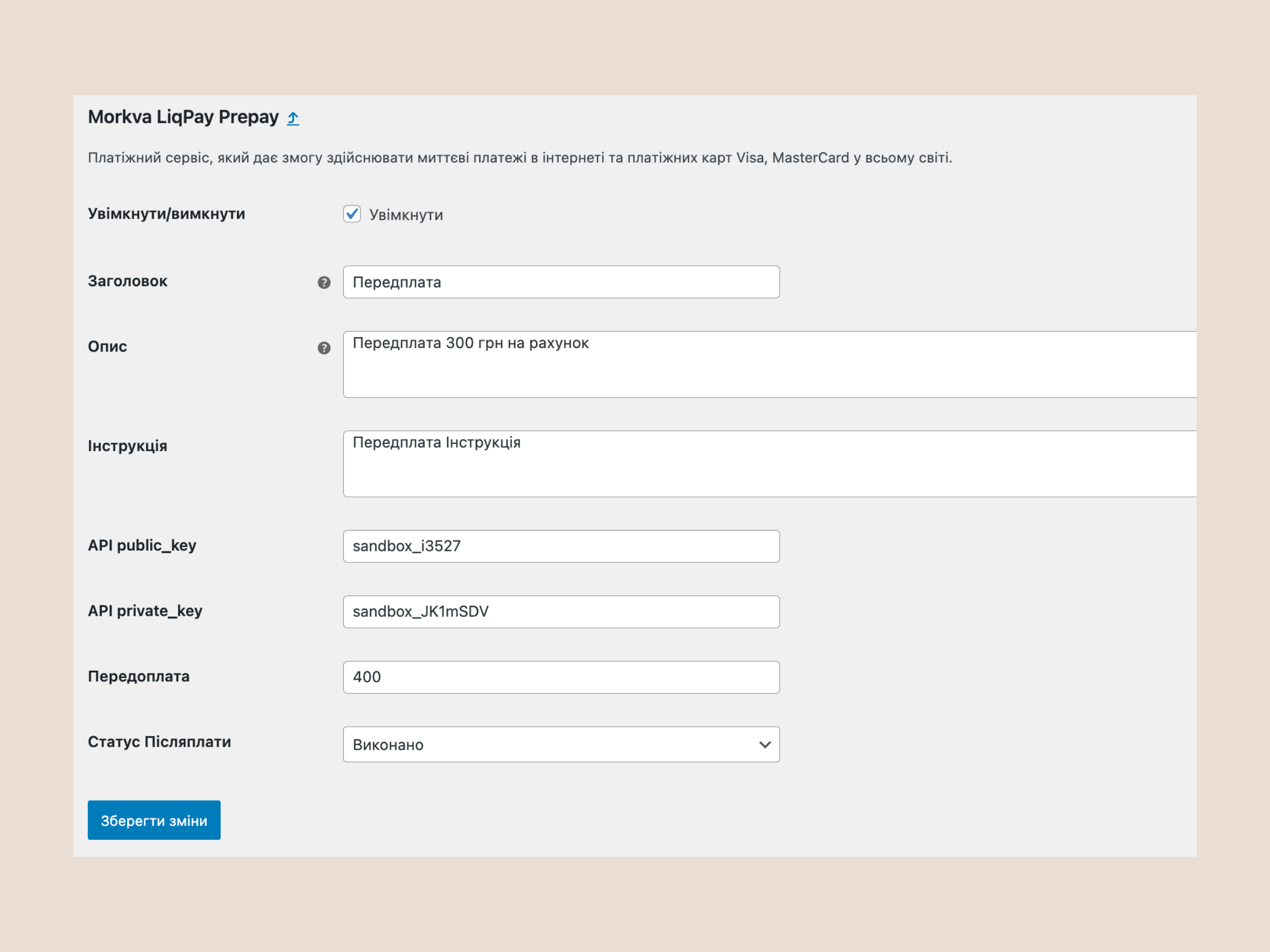Click the chevron arrow in the Виконано select

click(x=764, y=744)
